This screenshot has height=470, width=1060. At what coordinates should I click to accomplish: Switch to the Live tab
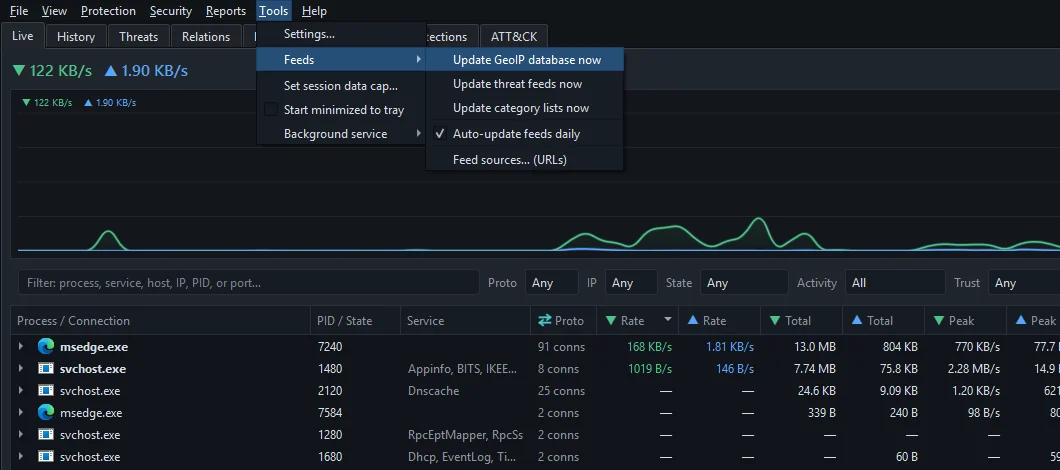(22, 36)
